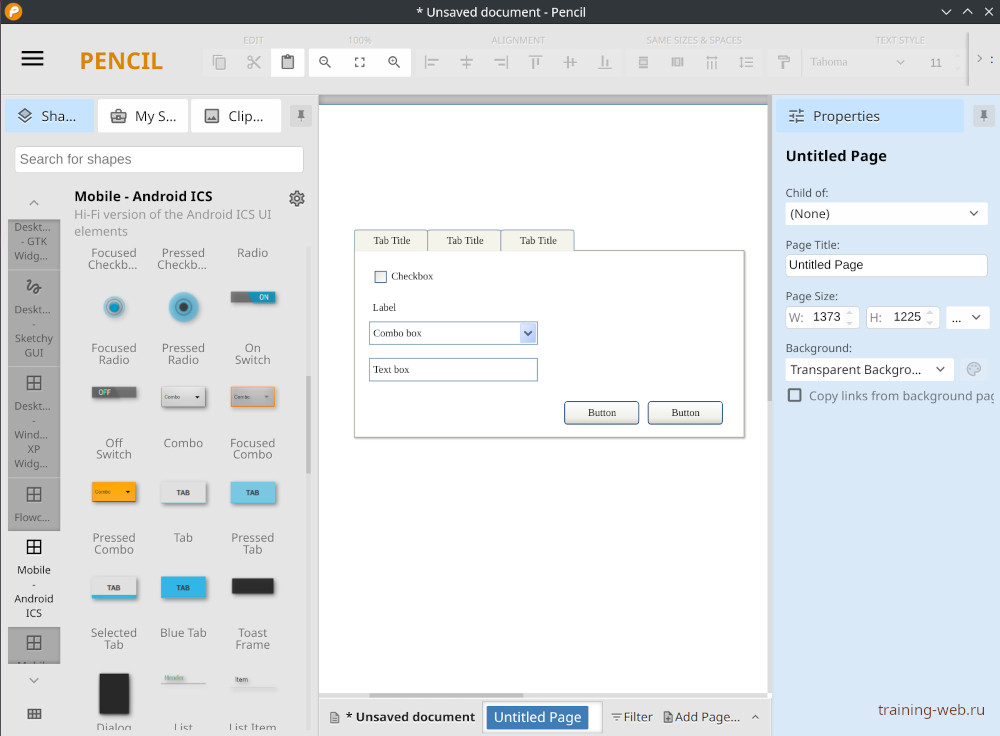This screenshot has height=736, width=1000.
Task: Click the Distribute horizontal spacing icon
Action: 712,62
